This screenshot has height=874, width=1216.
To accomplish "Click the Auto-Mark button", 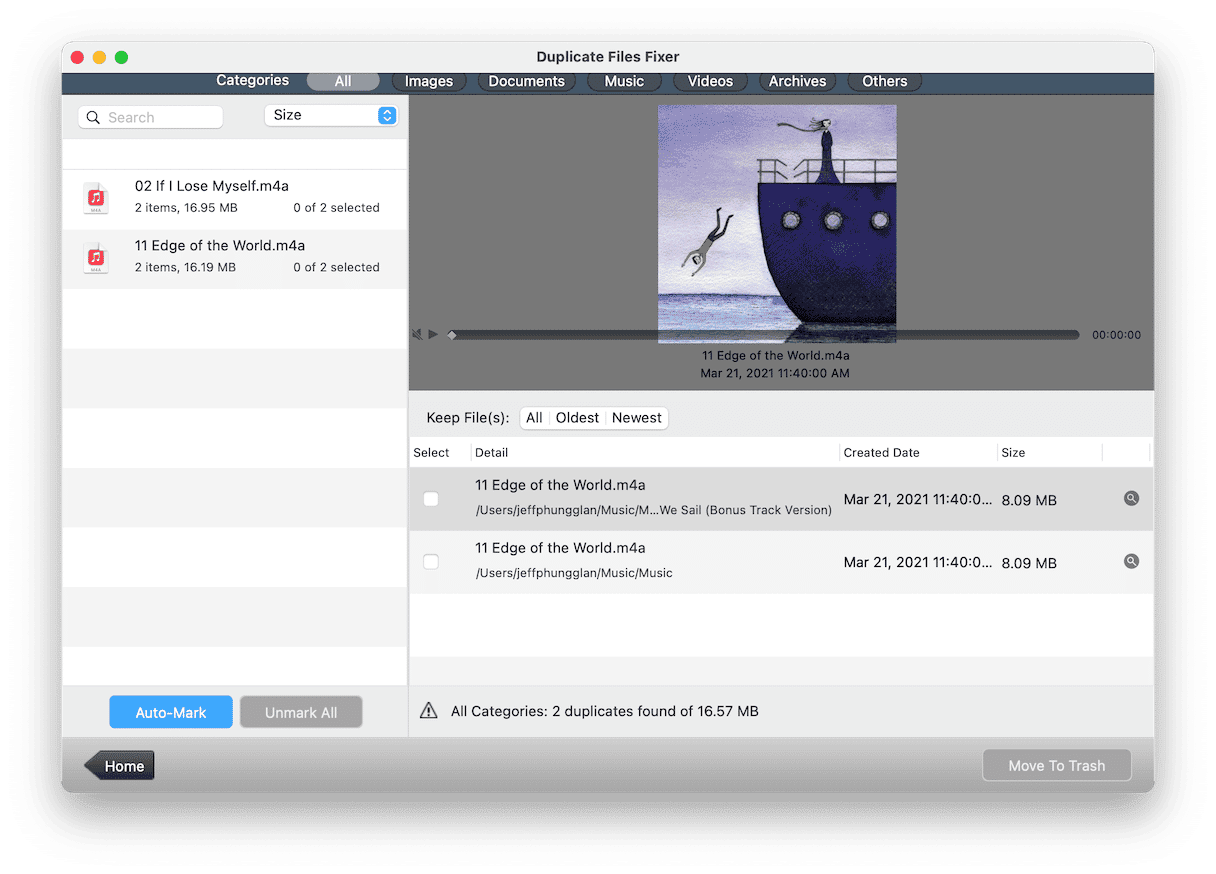I will coord(171,712).
